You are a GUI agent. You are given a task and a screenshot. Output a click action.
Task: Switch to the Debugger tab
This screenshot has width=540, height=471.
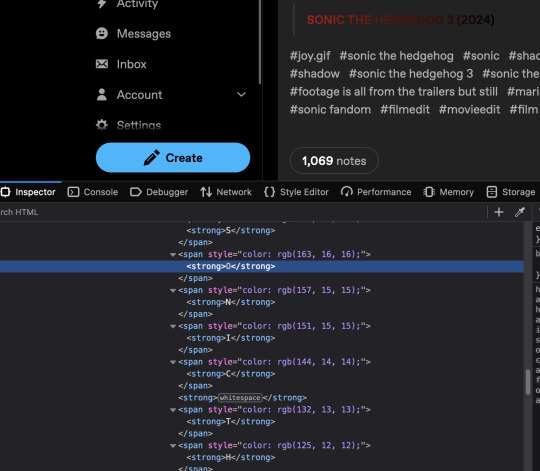(x=159, y=192)
